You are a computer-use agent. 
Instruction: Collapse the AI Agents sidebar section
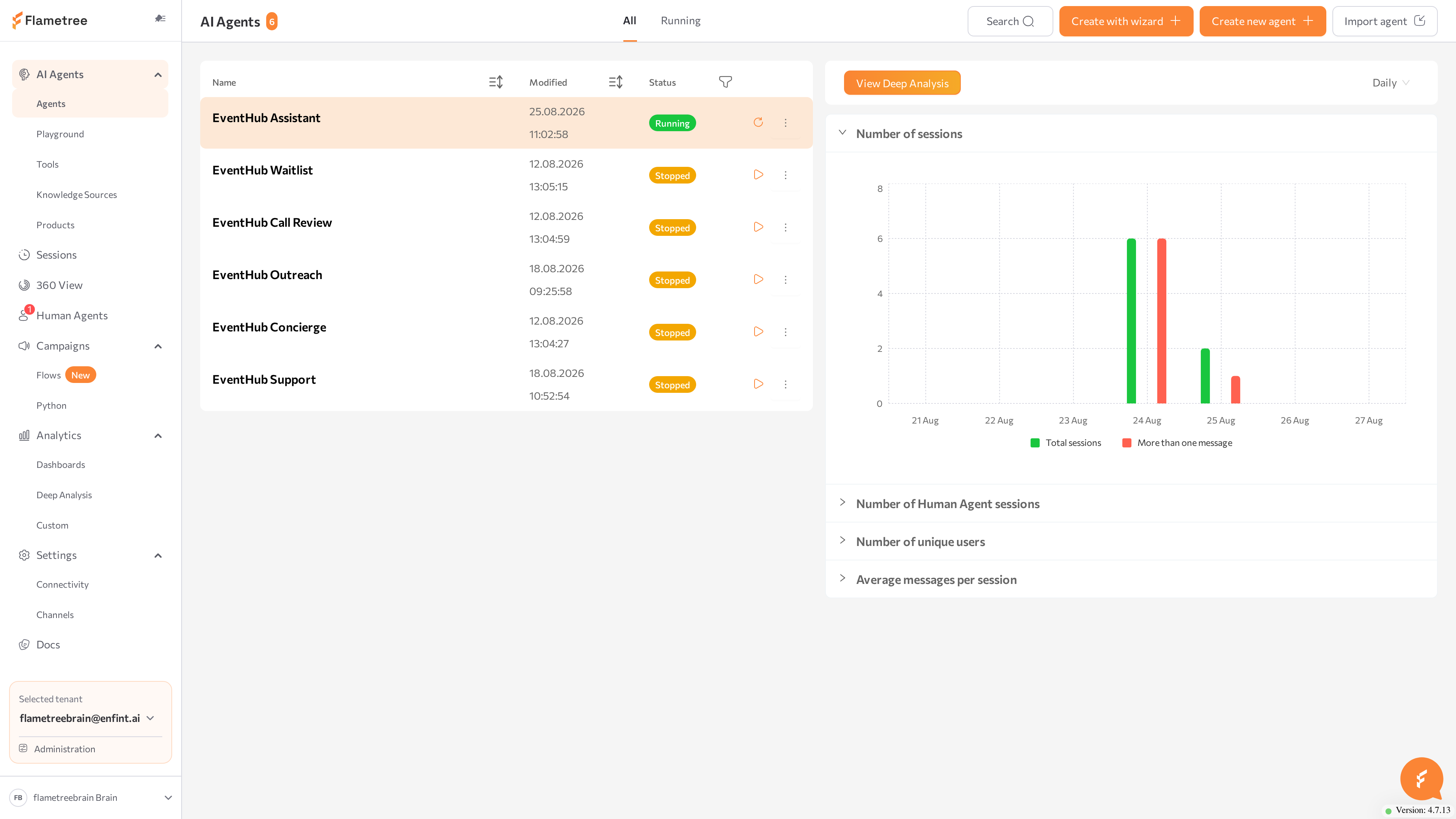pos(158,75)
